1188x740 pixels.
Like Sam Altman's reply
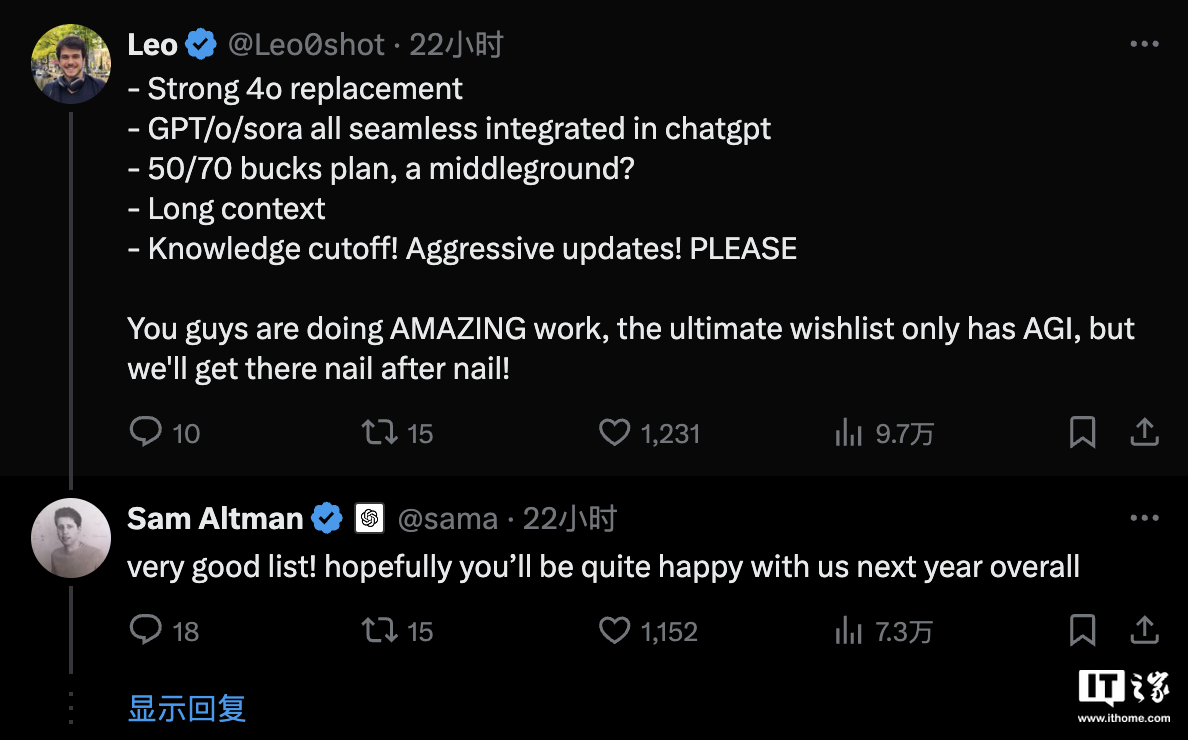tap(614, 630)
